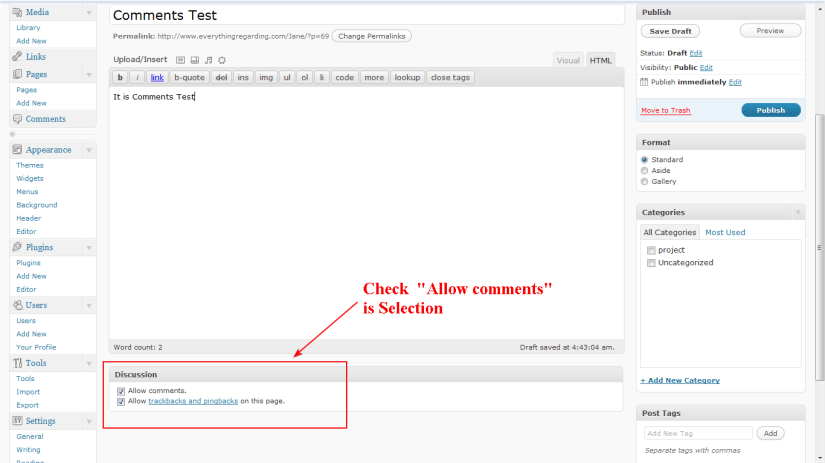
Task: Open the Most Used categories tab
Action: (725, 232)
